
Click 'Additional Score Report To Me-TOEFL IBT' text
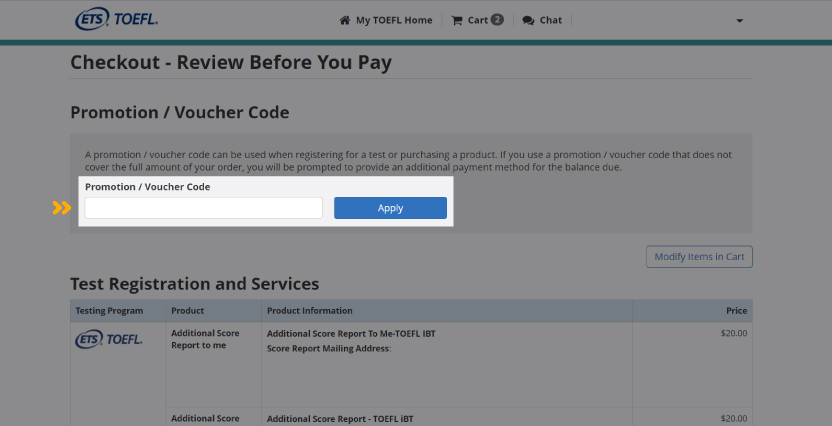[351, 334]
